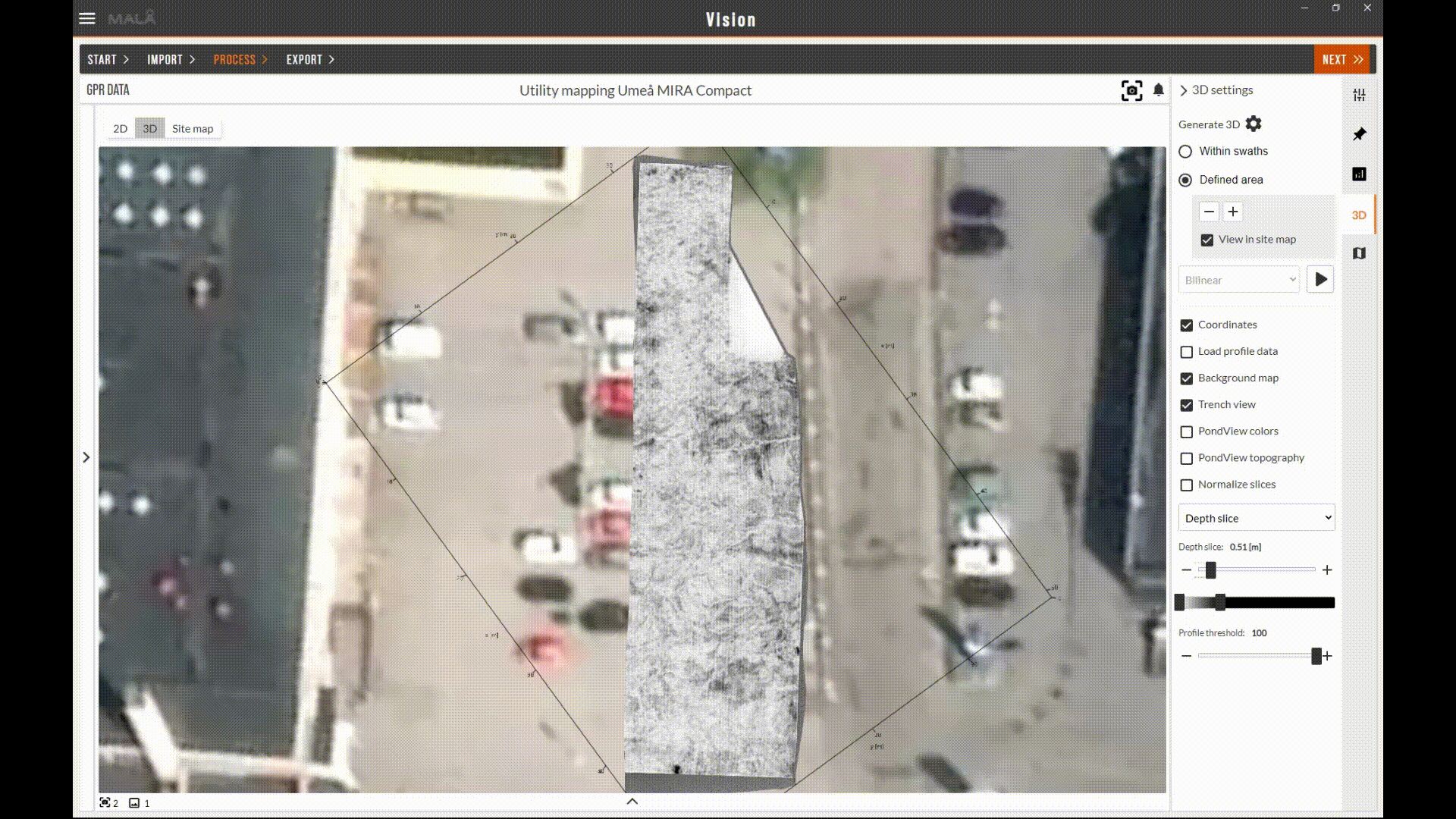1456x819 pixels.
Task: Open the notifications bell
Action: coord(1158,90)
